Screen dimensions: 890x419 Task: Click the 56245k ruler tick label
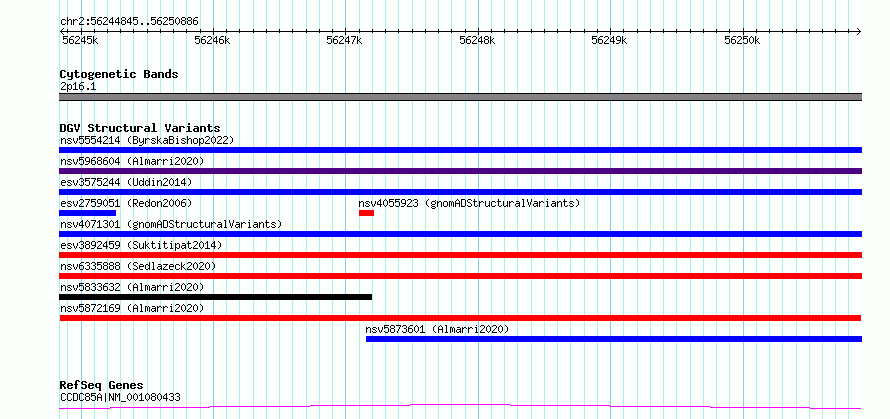pos(80,40)
